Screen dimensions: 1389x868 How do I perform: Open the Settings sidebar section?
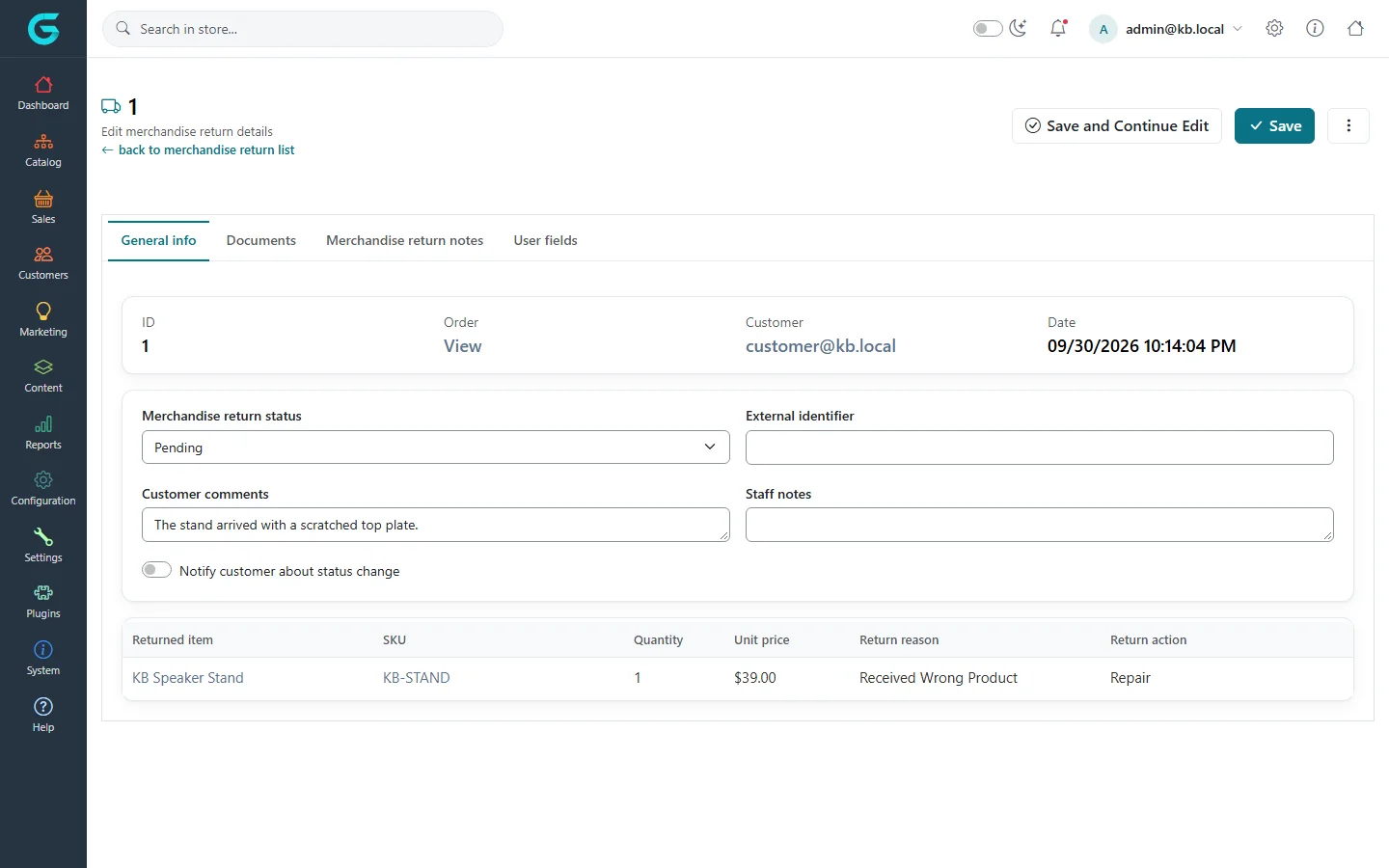[43, 546]
